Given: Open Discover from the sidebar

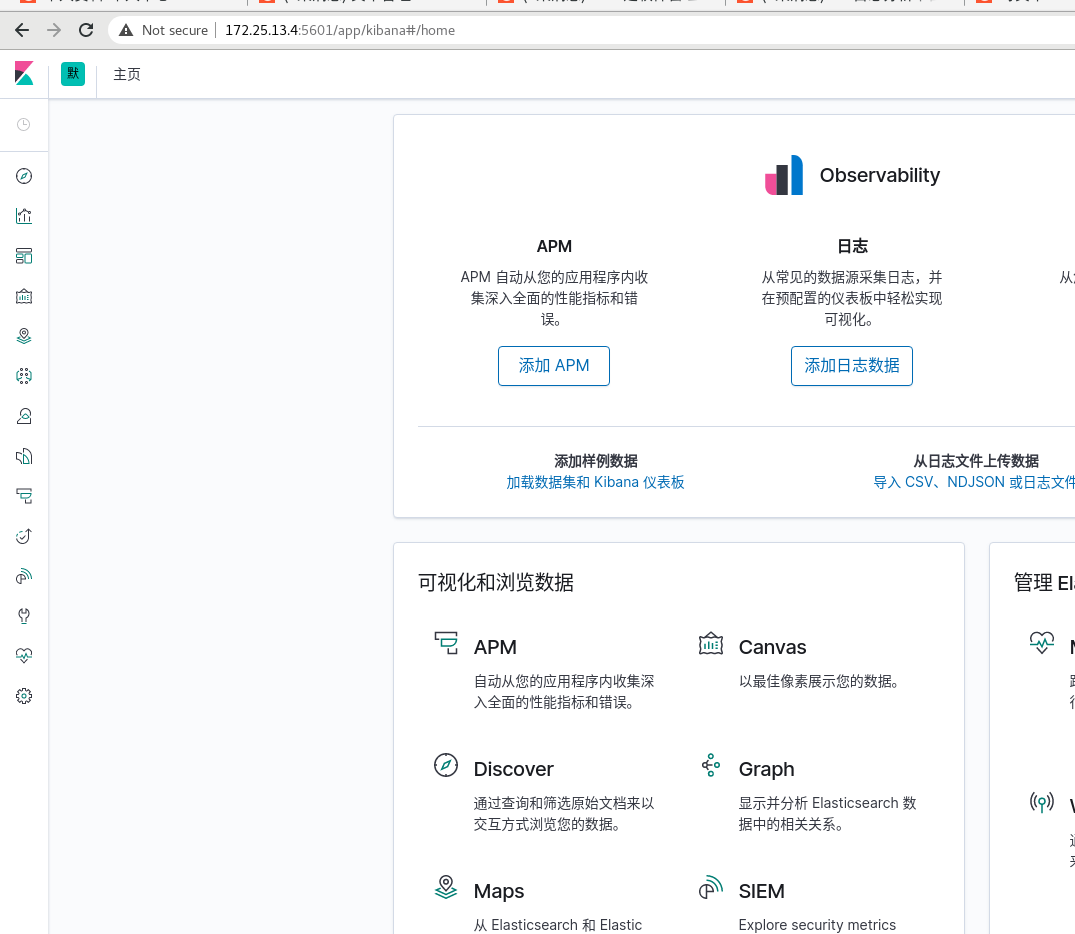Looking at the screenshot, I should pos(24,176).
